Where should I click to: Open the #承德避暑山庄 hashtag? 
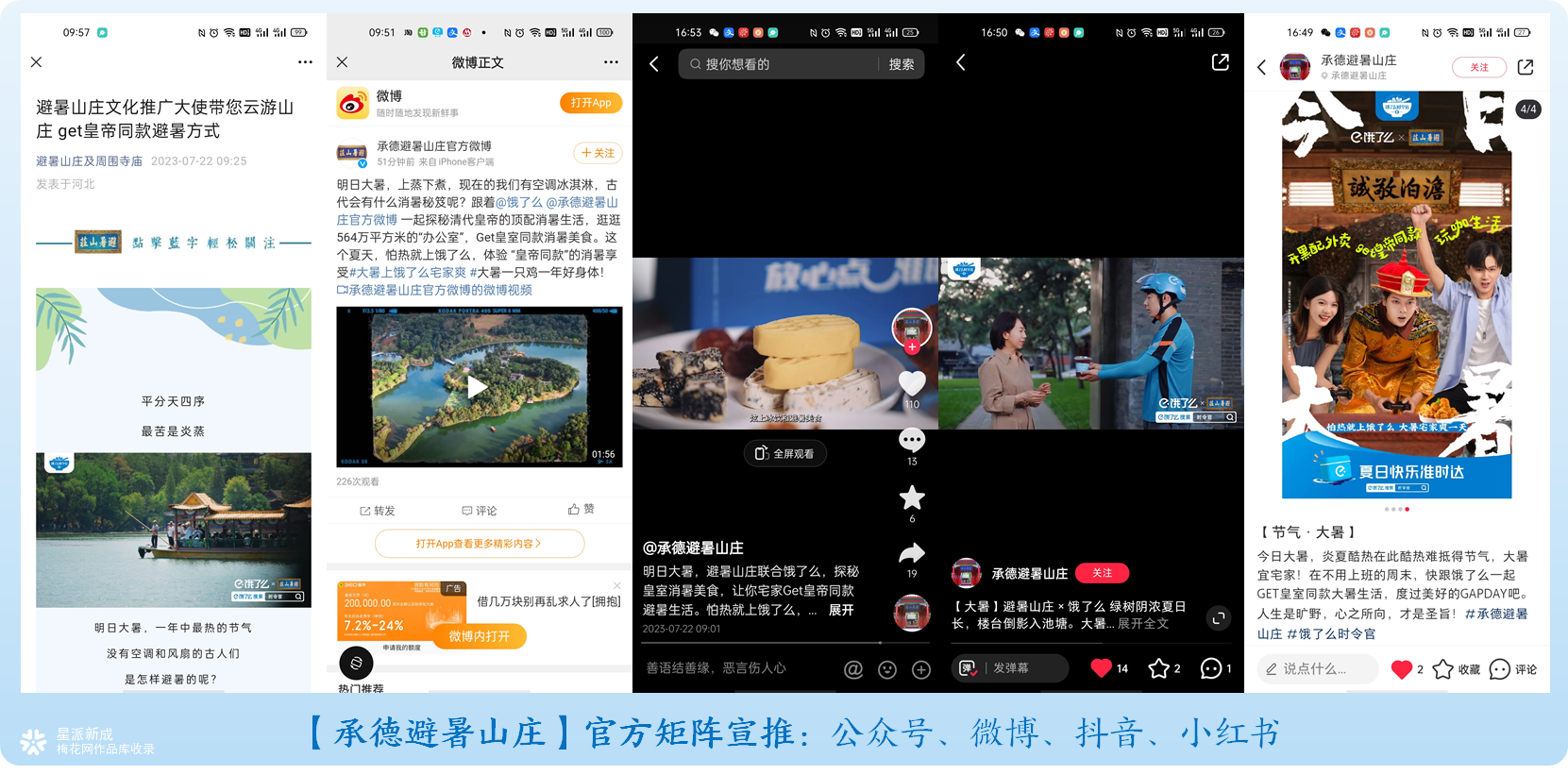1392,624
